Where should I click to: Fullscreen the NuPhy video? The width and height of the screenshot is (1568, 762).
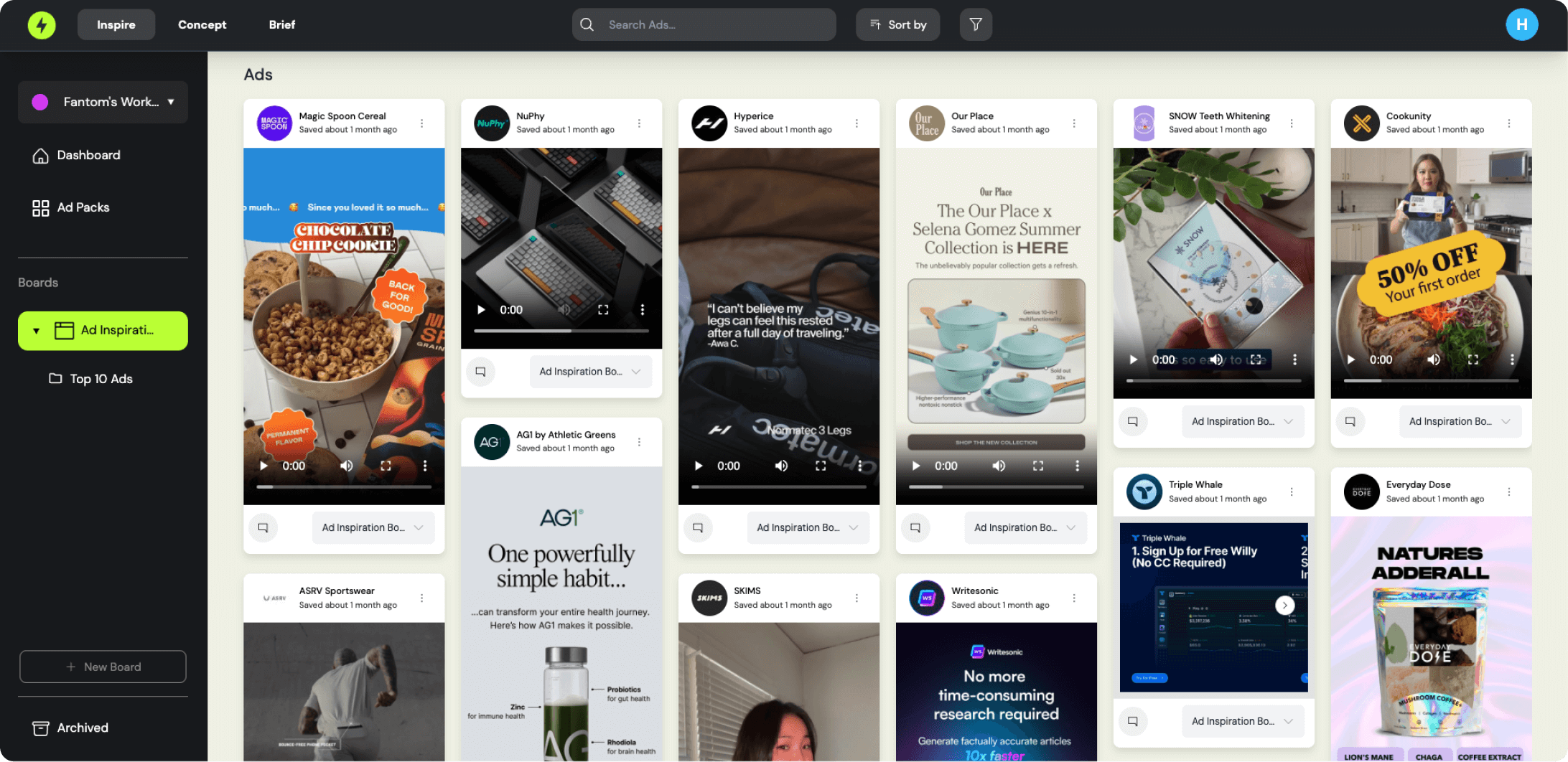tap(603, 310)
